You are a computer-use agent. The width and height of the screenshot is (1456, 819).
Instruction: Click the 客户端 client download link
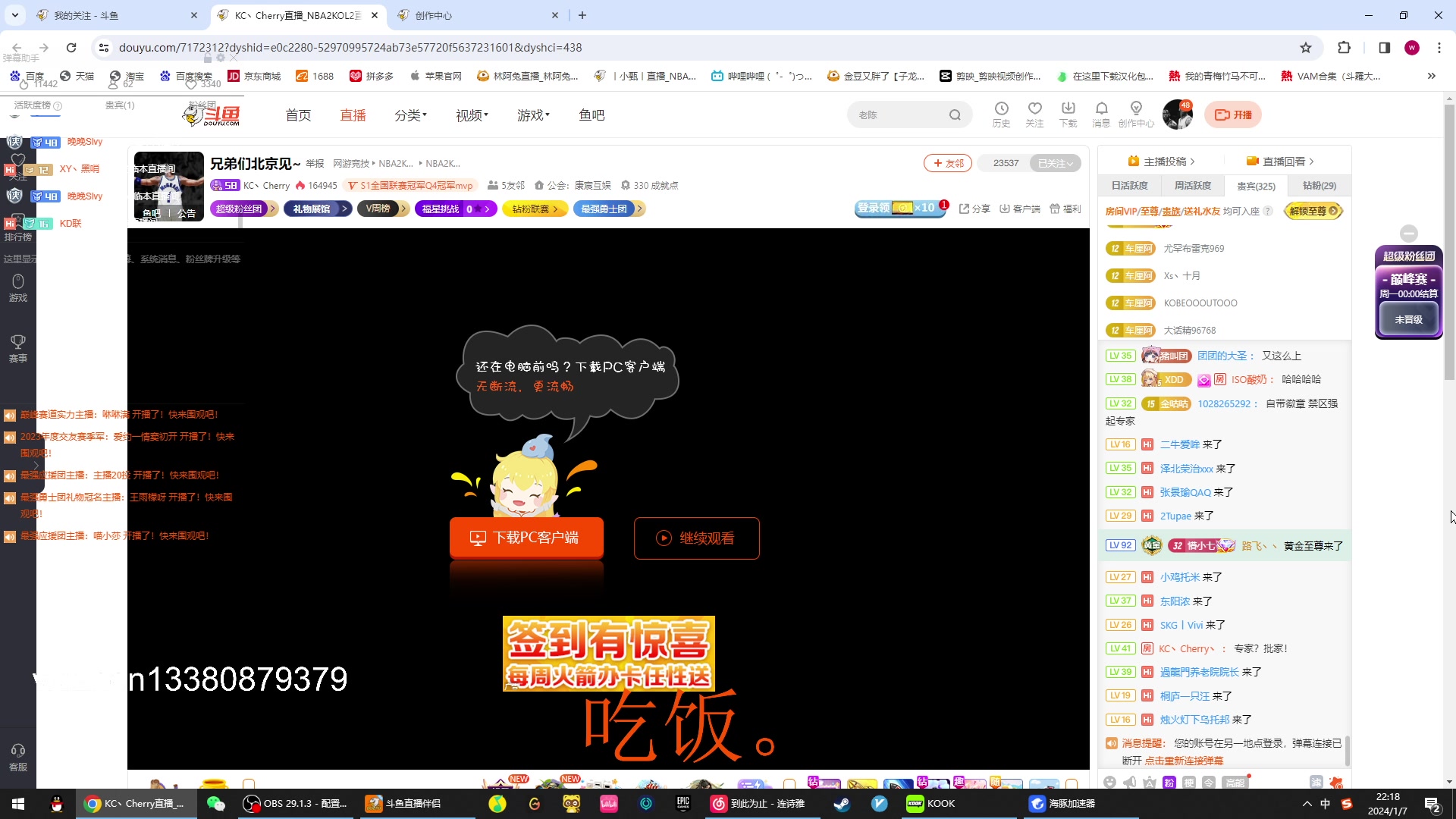pos(1020,209)
